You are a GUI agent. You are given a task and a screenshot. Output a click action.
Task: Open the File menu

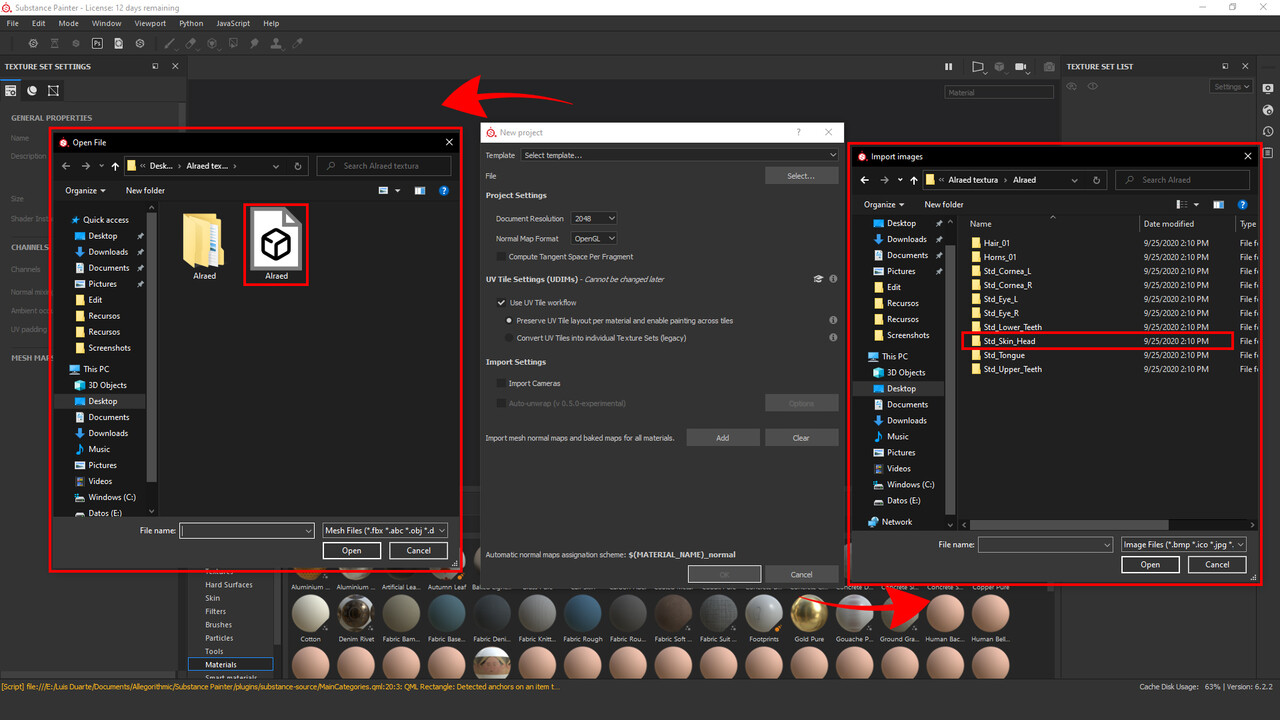(x=12, y=23)
